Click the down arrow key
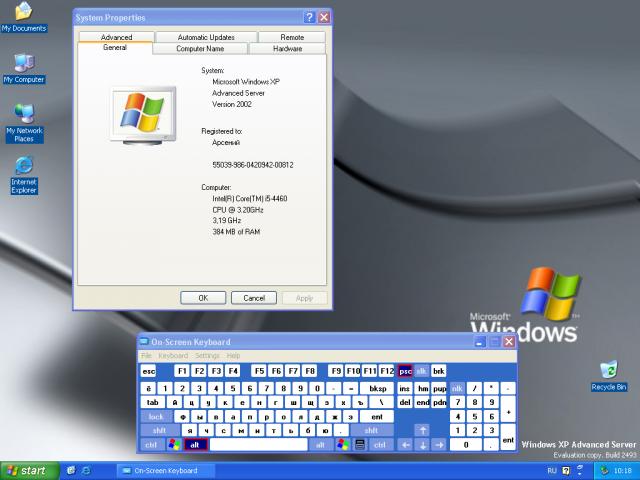This screenshot has width=640, height=480. (422, 444)
